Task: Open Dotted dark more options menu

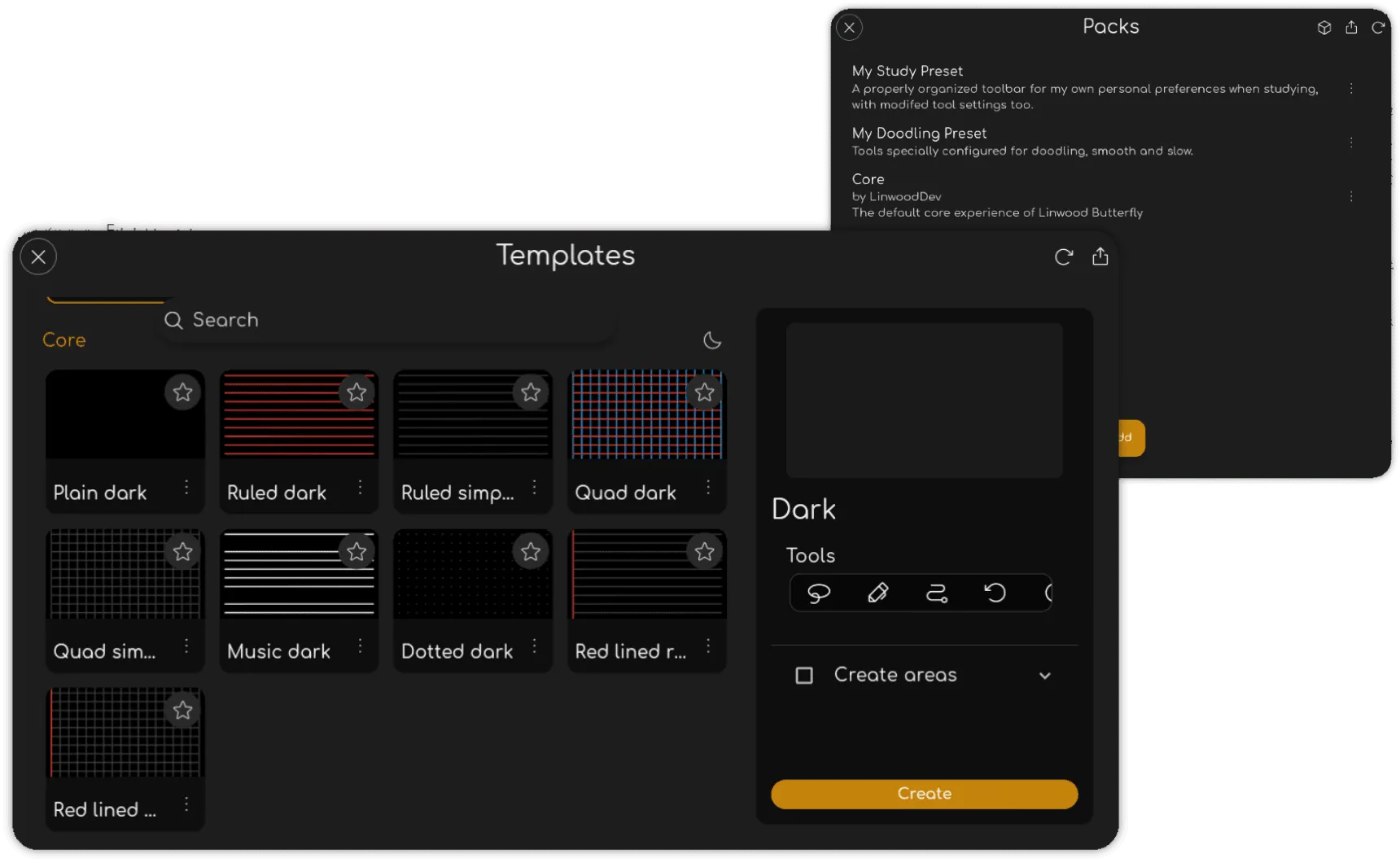Action: (534, 646)
